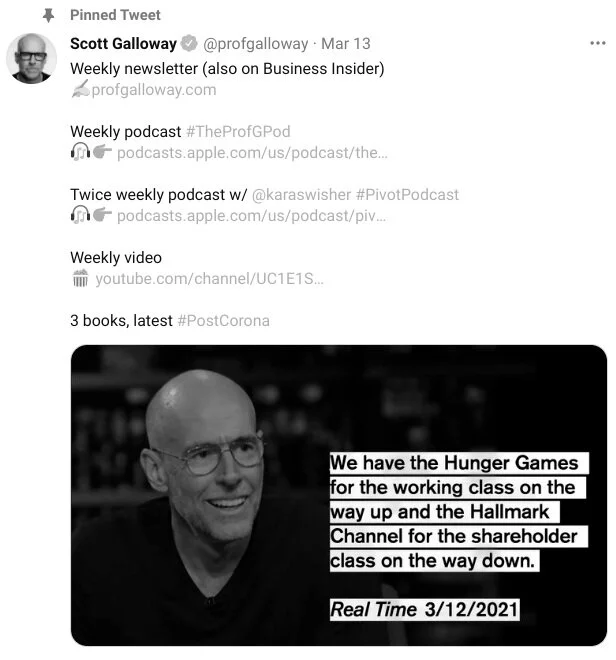Click the #PivotPodcast hashtag
This screenshot has height=660, width=616.
coord(407,195)
